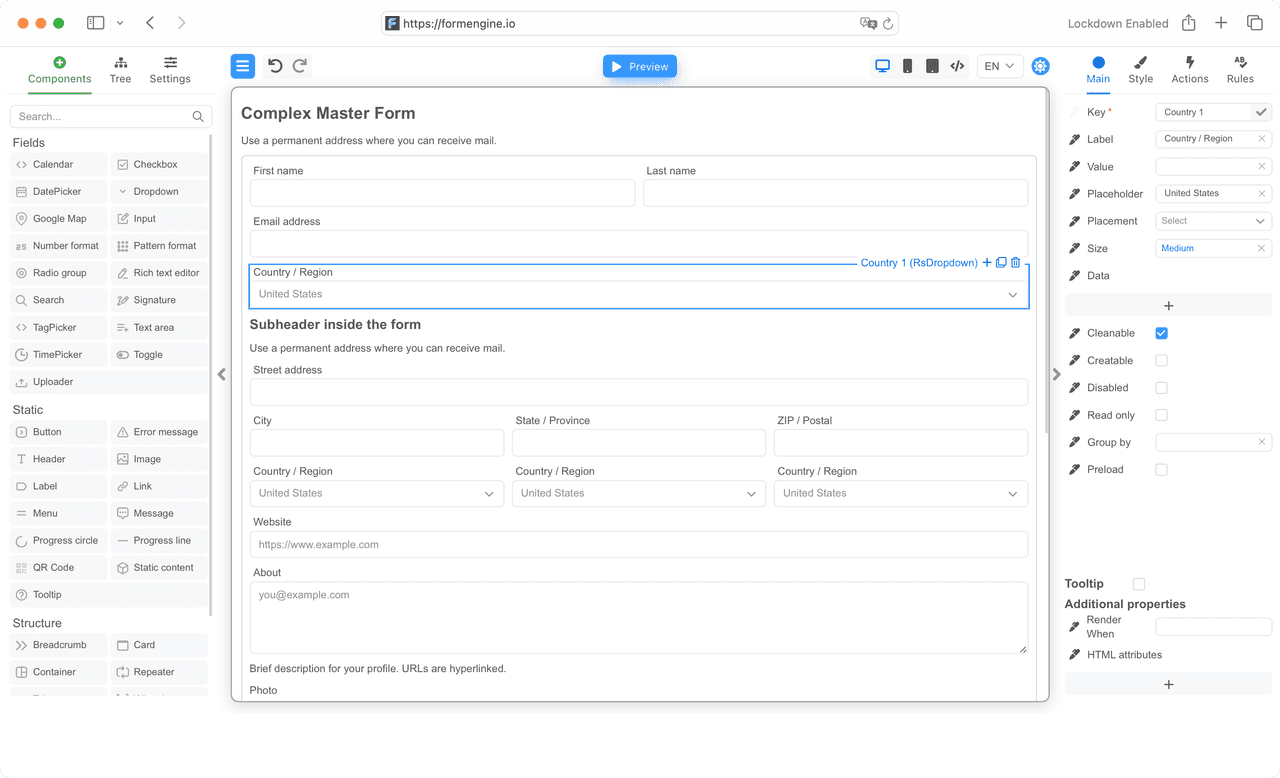The width and height of the screenshot is (1280, 778).
Task: Add the Checkbox component from the Fields list
Action: tap(159, 164)
